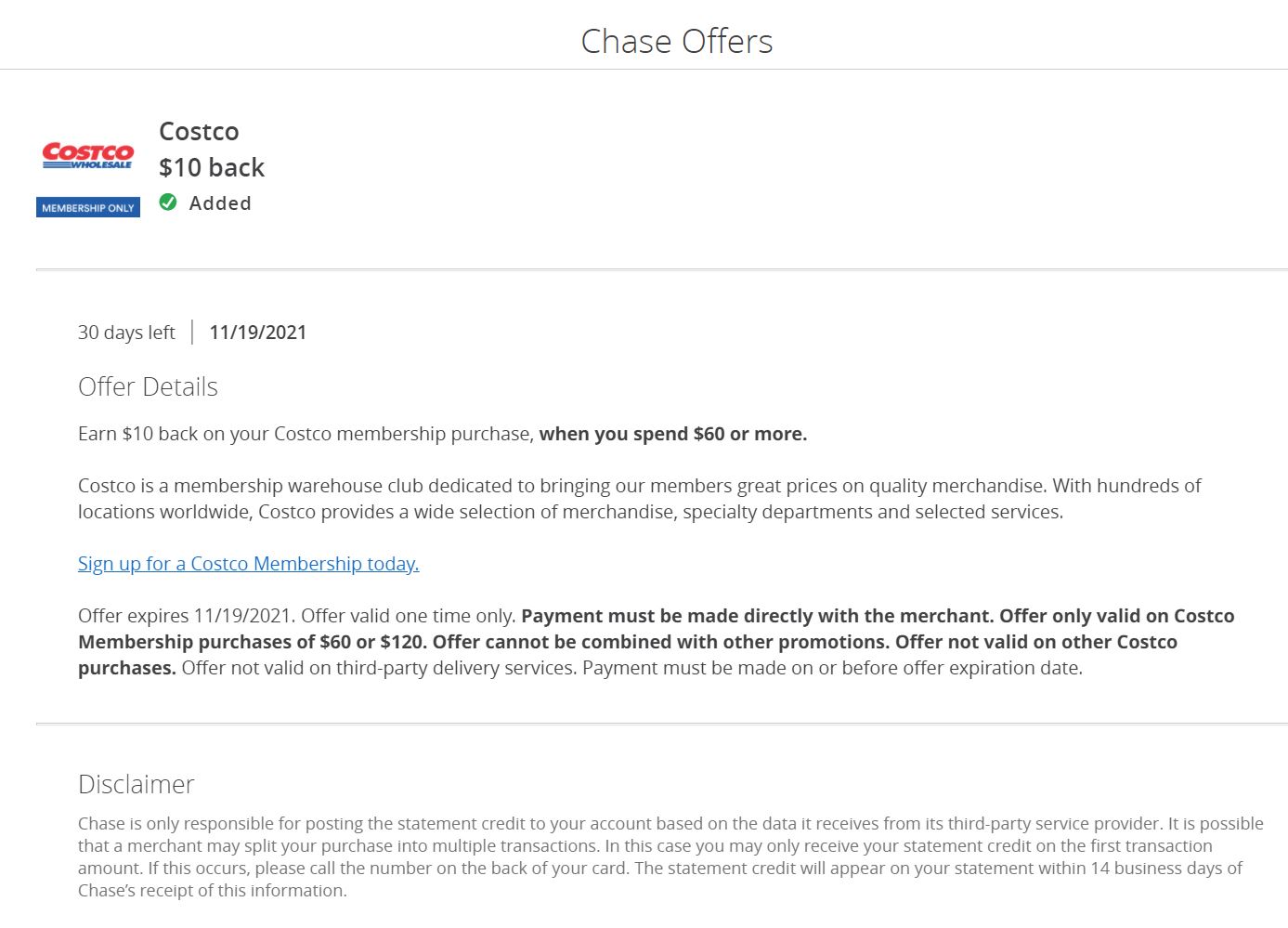Collapse the Disclaimer section
Screen dimensions: 1288x928
pyautogui.click(x=136, y=784)
